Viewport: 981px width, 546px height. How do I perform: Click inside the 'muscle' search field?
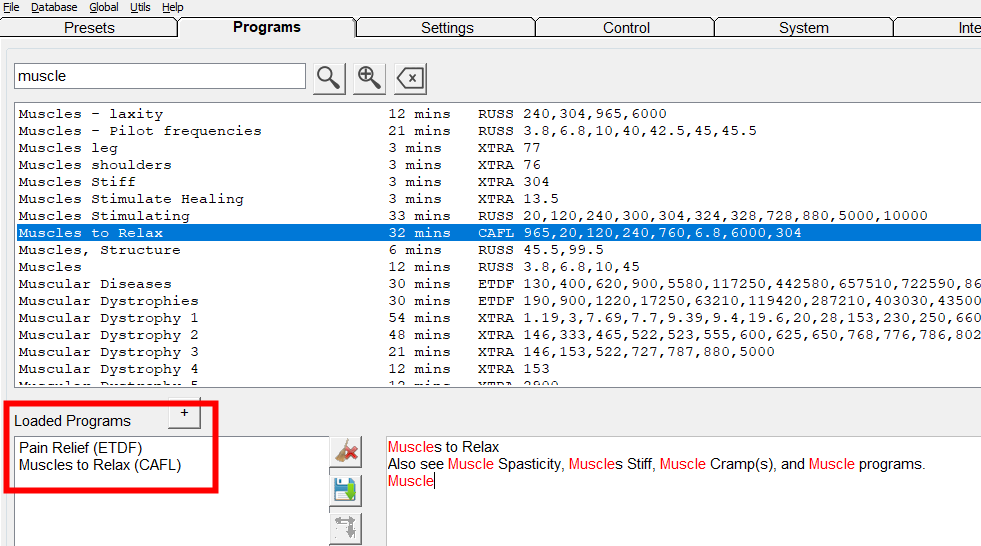pyautogui.click(x=159, y=76)
